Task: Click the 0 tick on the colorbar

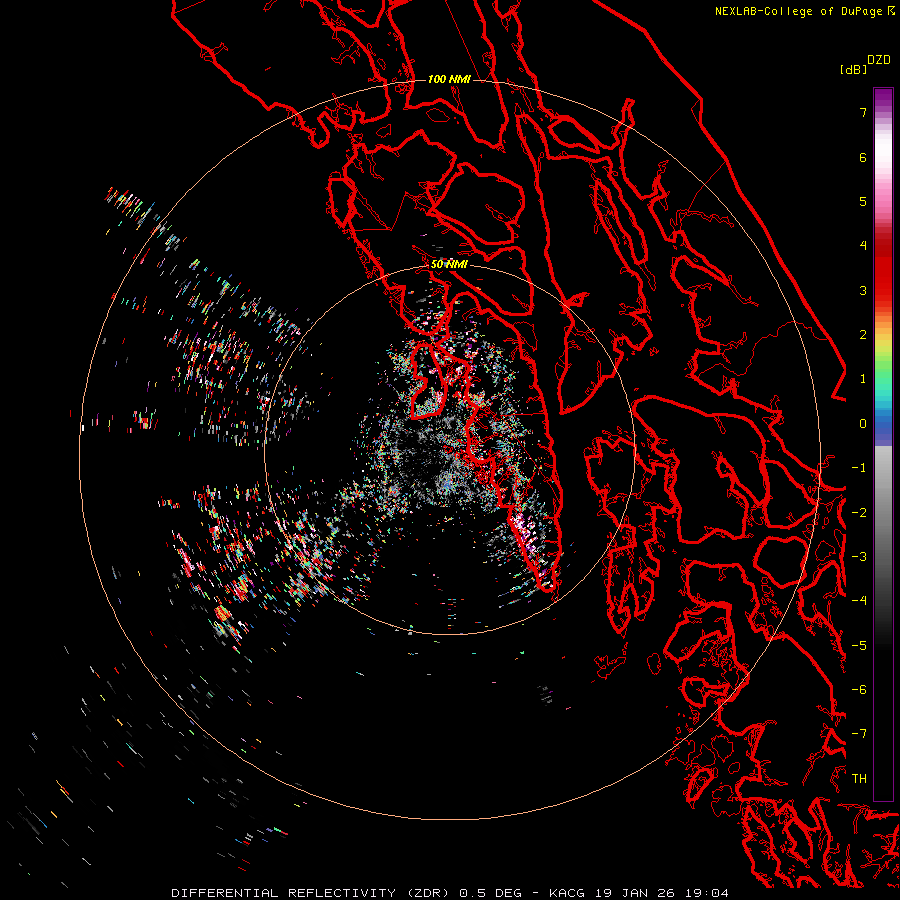Action: (863, 424)
